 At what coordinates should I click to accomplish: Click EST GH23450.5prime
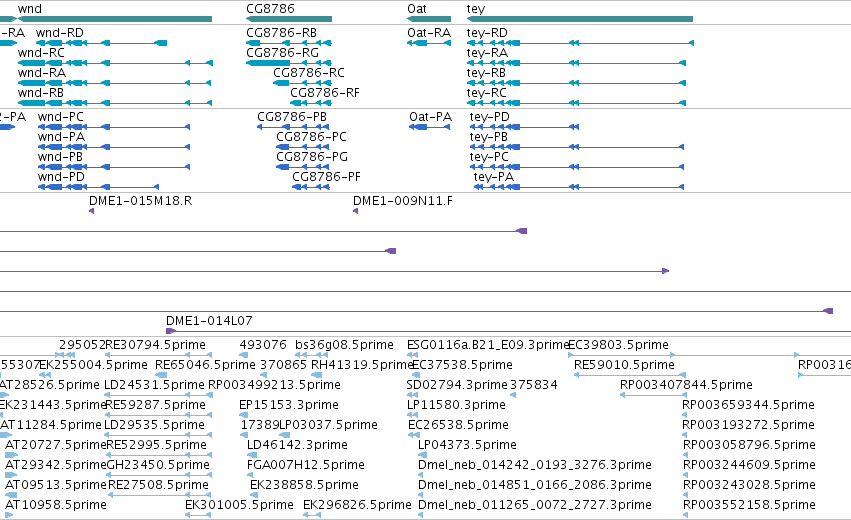(x=158, y=465)
